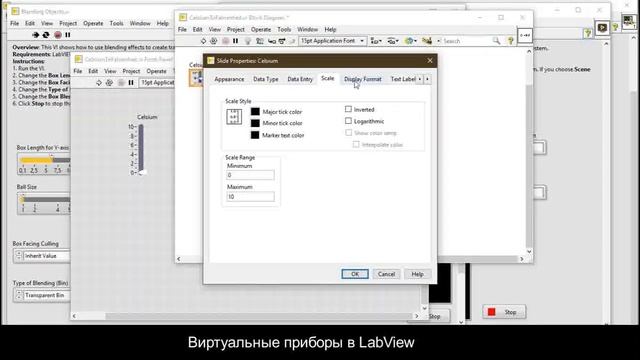Click Pause button in Block Diagram toolbar
The height and width of the screenshot is (360, 640).
point(236,41)
